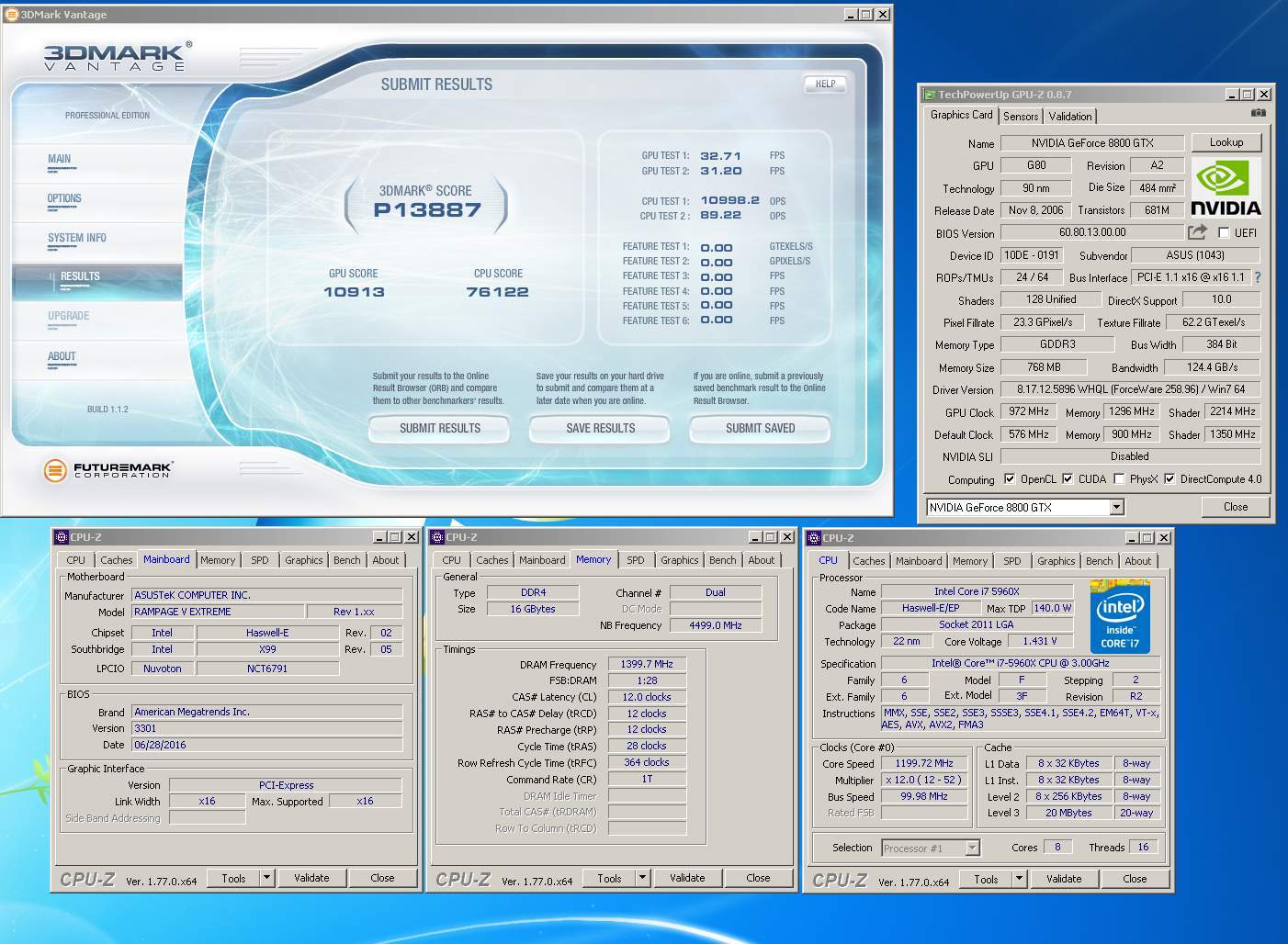
Task: Click the Intel Core i7 logo in CPU-Z
Action: pyautogui.click(x=1120, y=616)
